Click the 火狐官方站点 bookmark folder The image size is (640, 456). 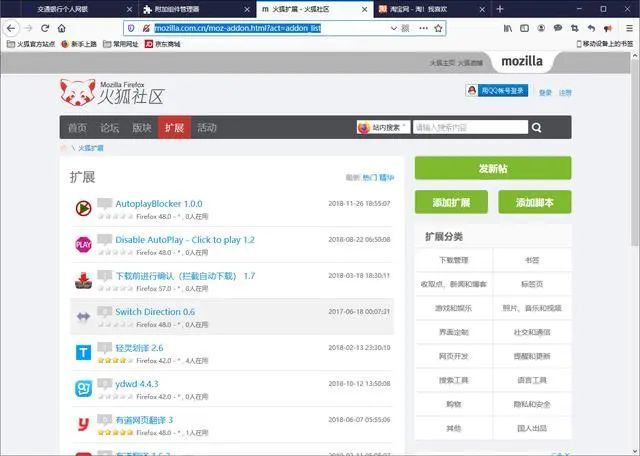coord(31,44)
